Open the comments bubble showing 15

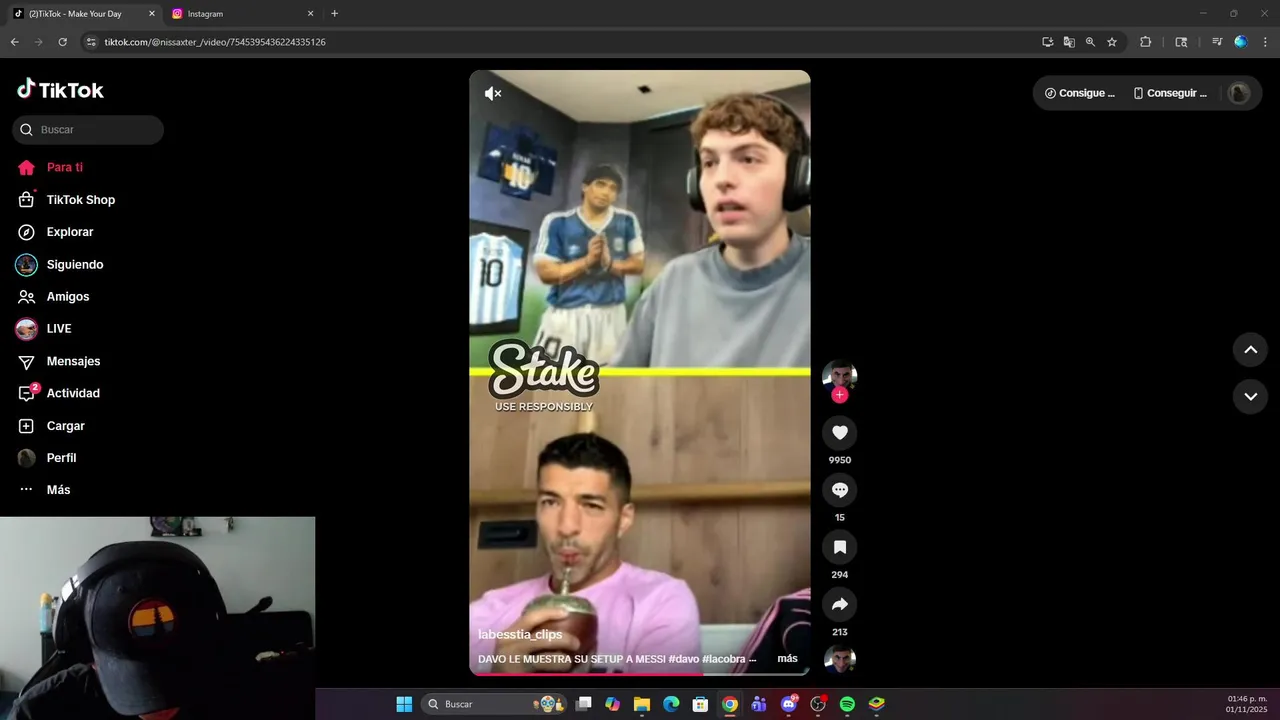(x=840, y=490)
